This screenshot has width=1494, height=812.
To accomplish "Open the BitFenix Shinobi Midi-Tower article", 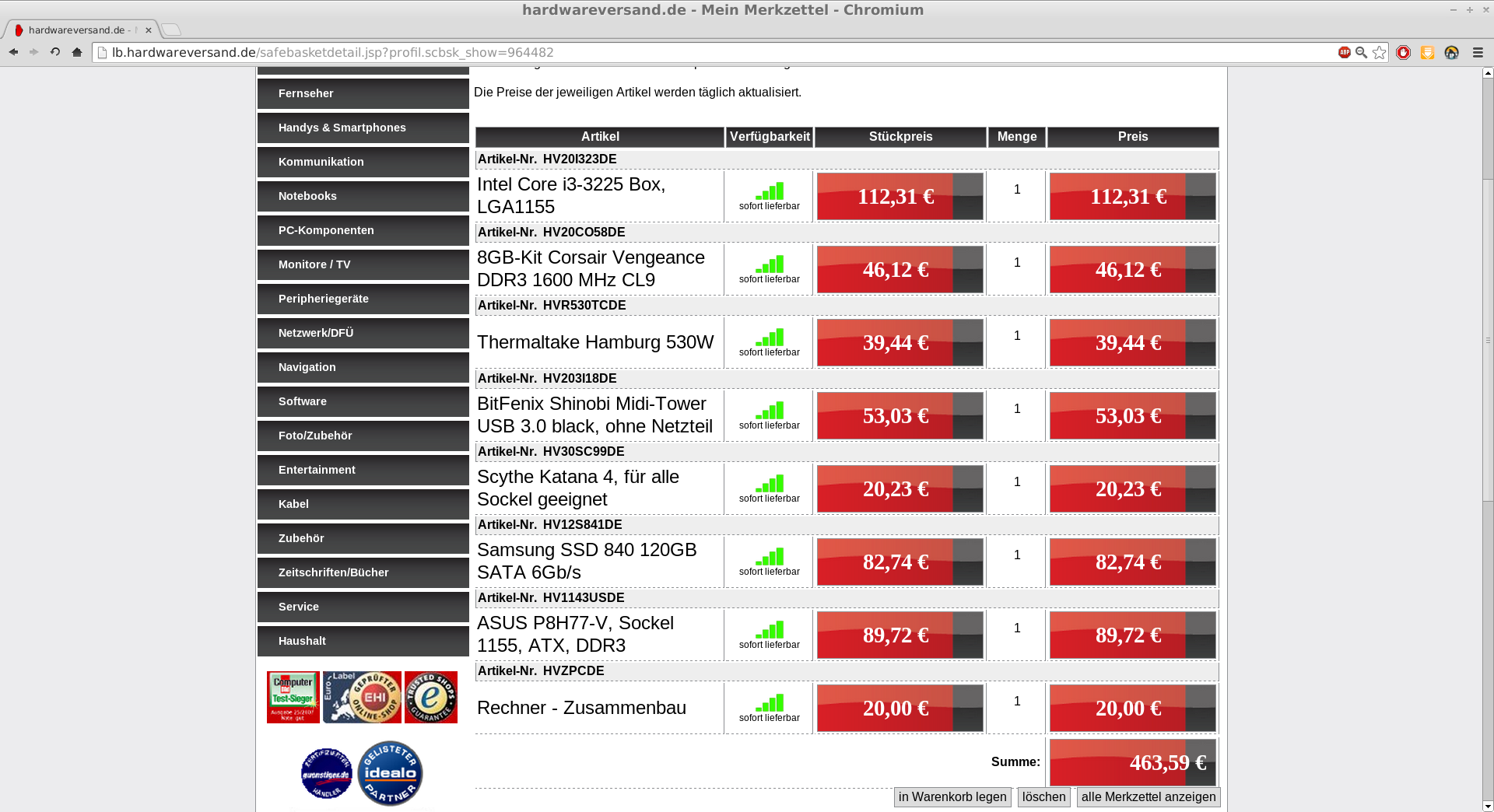I will point(594,415).
